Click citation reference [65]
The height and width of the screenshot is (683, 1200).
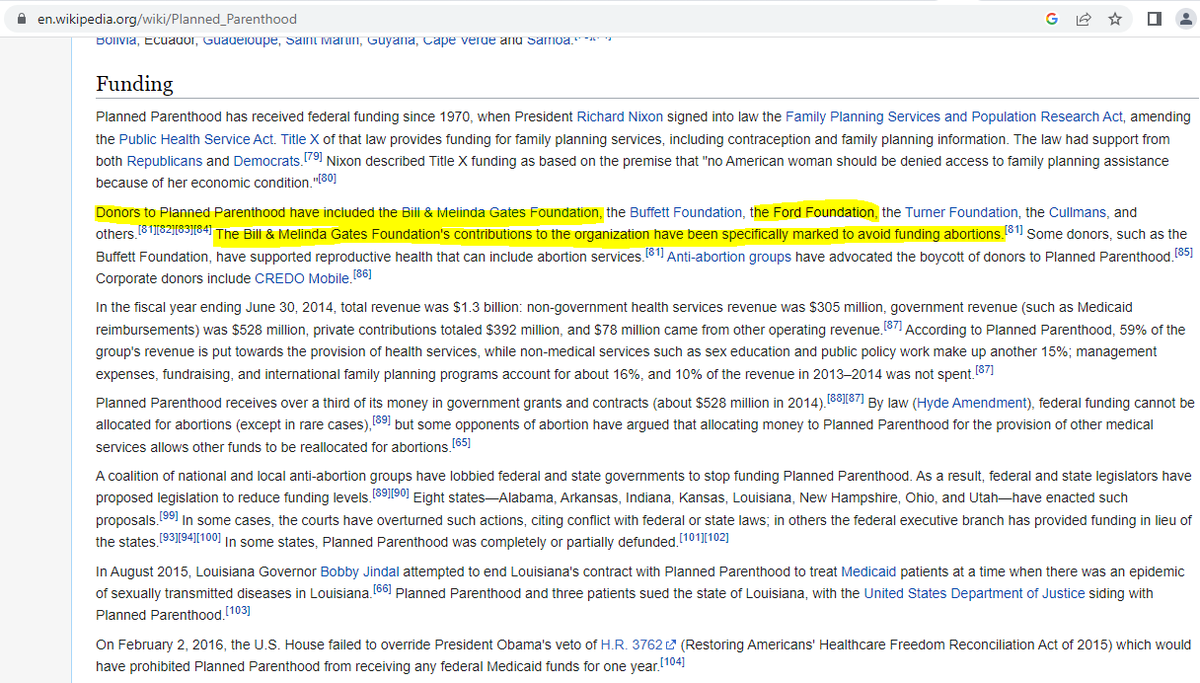[x=461, y=442]
